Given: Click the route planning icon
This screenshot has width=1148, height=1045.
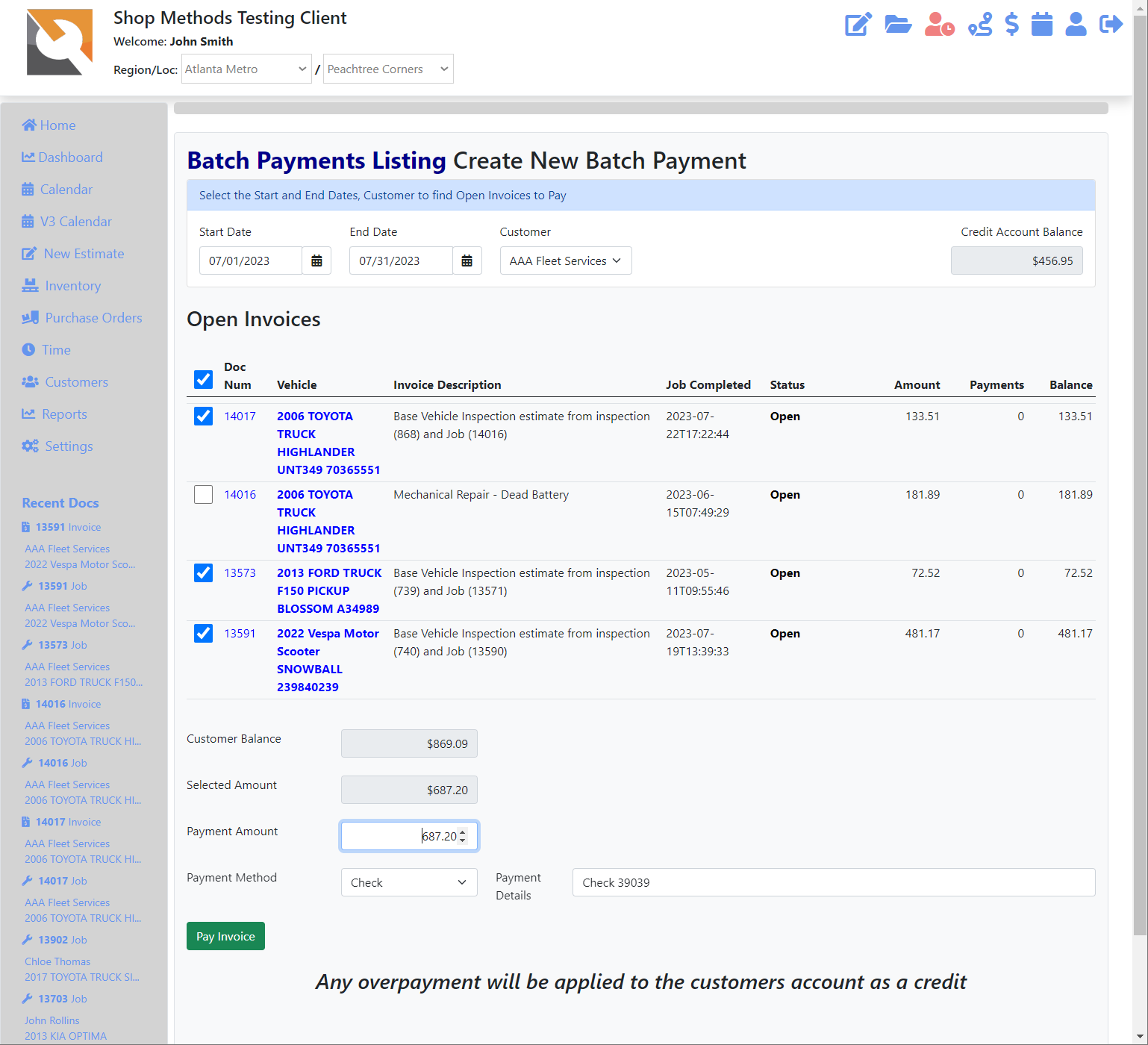Looking at the screenshot, I should (979, 24).
